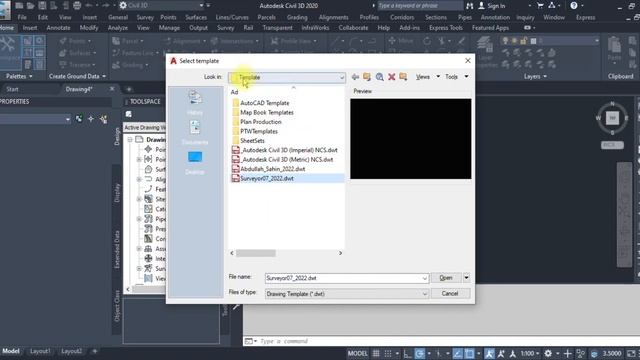This screenshot has height=360, width=640.
Task: Switch to the Start tab
Action: coord(12,89)
